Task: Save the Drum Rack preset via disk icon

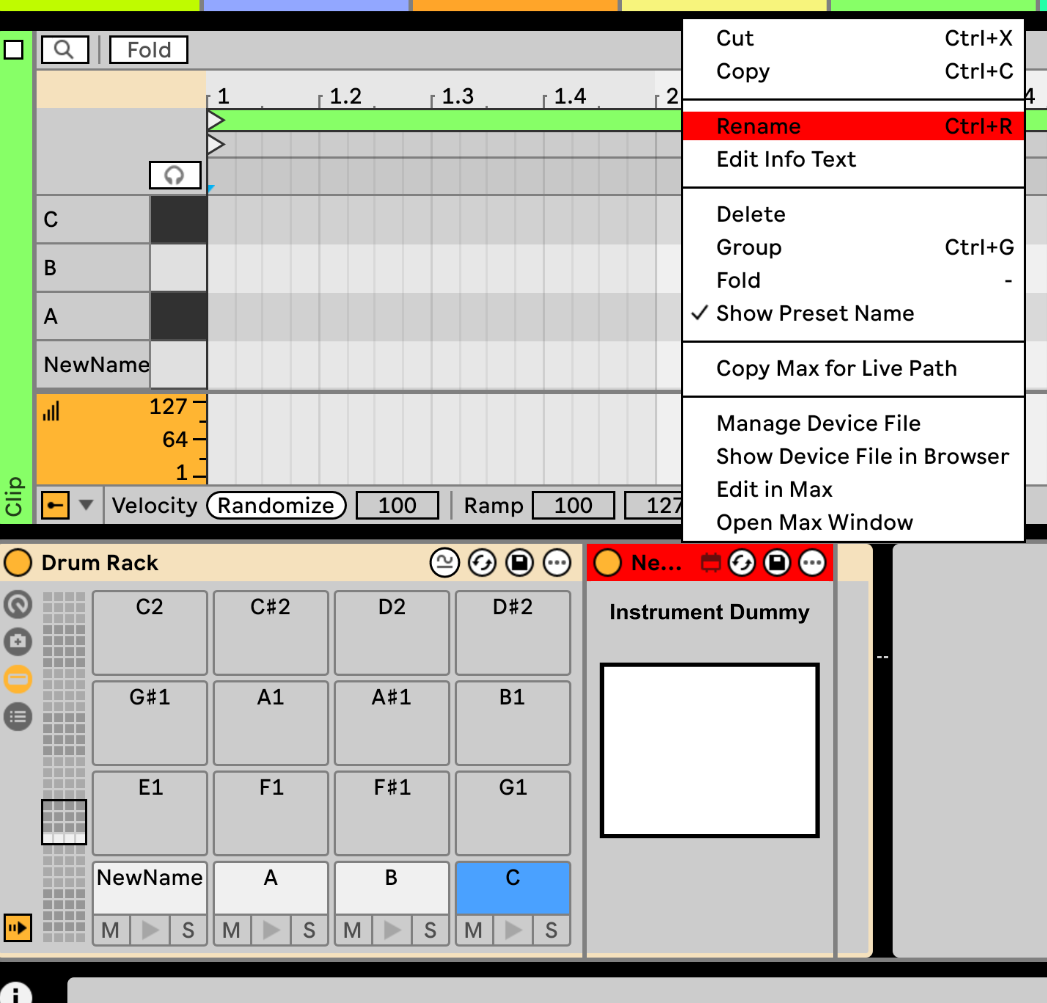Action: (519, 563)
